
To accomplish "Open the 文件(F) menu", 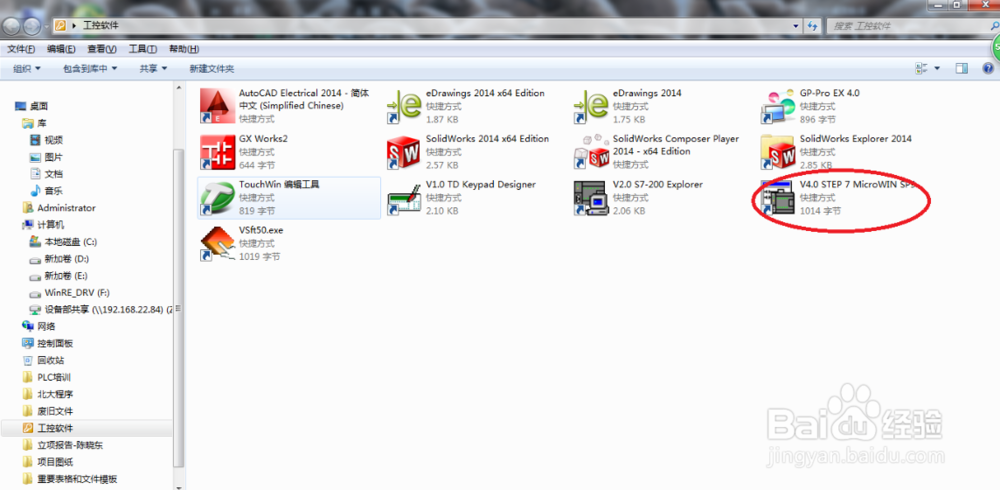I will pos(20,49).
